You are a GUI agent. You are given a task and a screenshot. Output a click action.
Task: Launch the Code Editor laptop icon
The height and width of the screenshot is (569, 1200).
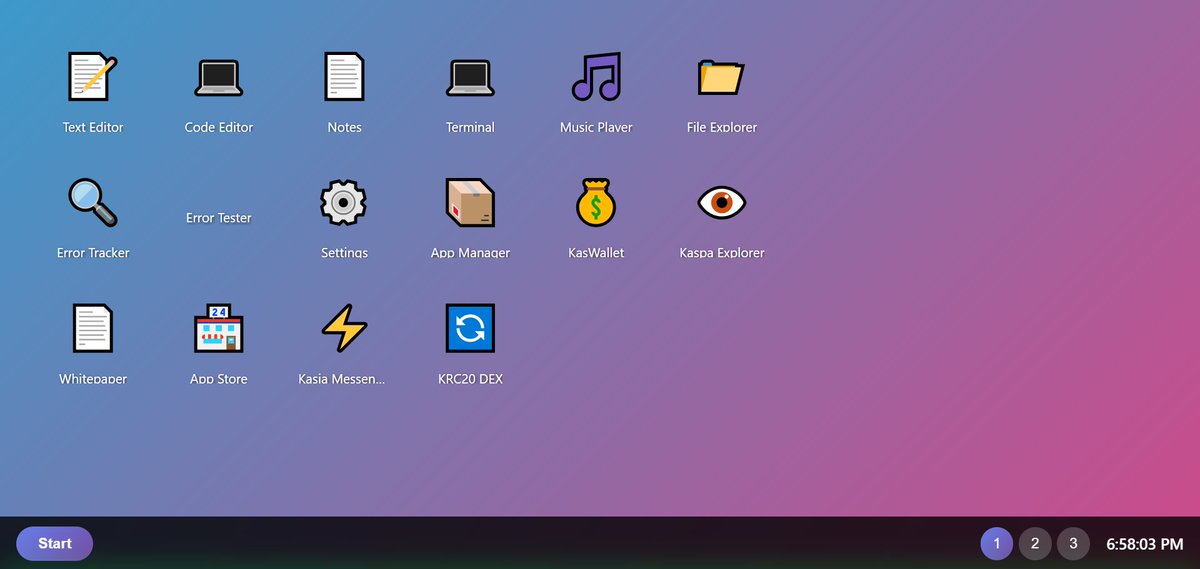(219, 77)
